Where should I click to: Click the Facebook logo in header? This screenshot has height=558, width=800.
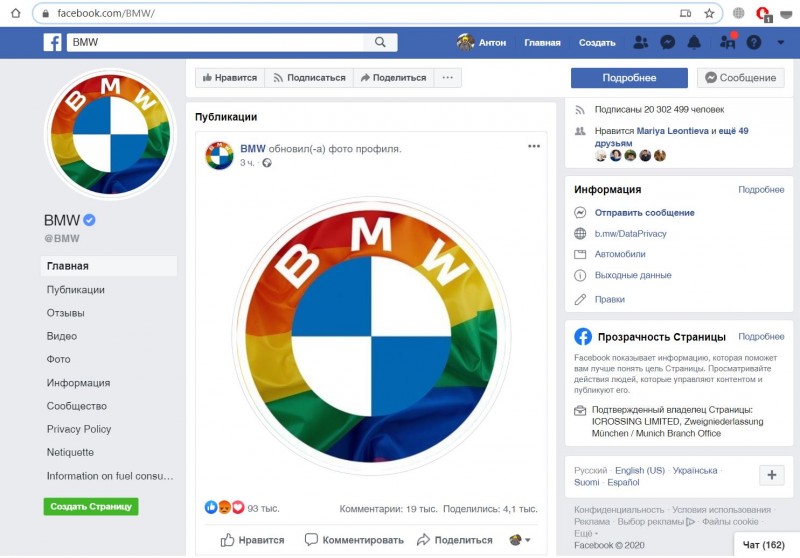pos(52,42)
